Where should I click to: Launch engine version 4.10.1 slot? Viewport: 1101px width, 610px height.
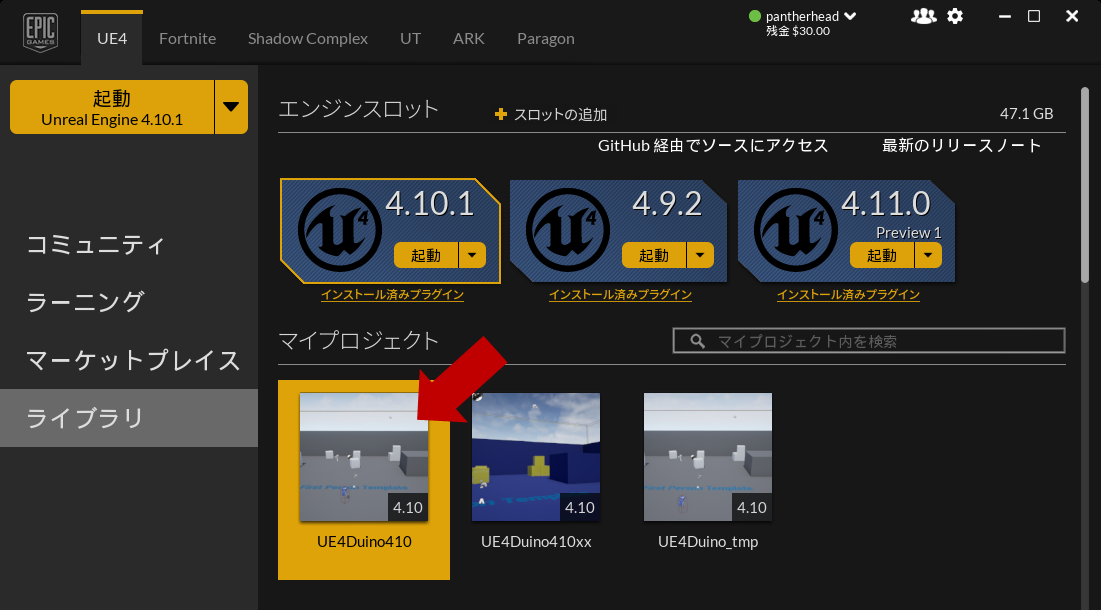(426, 256)
